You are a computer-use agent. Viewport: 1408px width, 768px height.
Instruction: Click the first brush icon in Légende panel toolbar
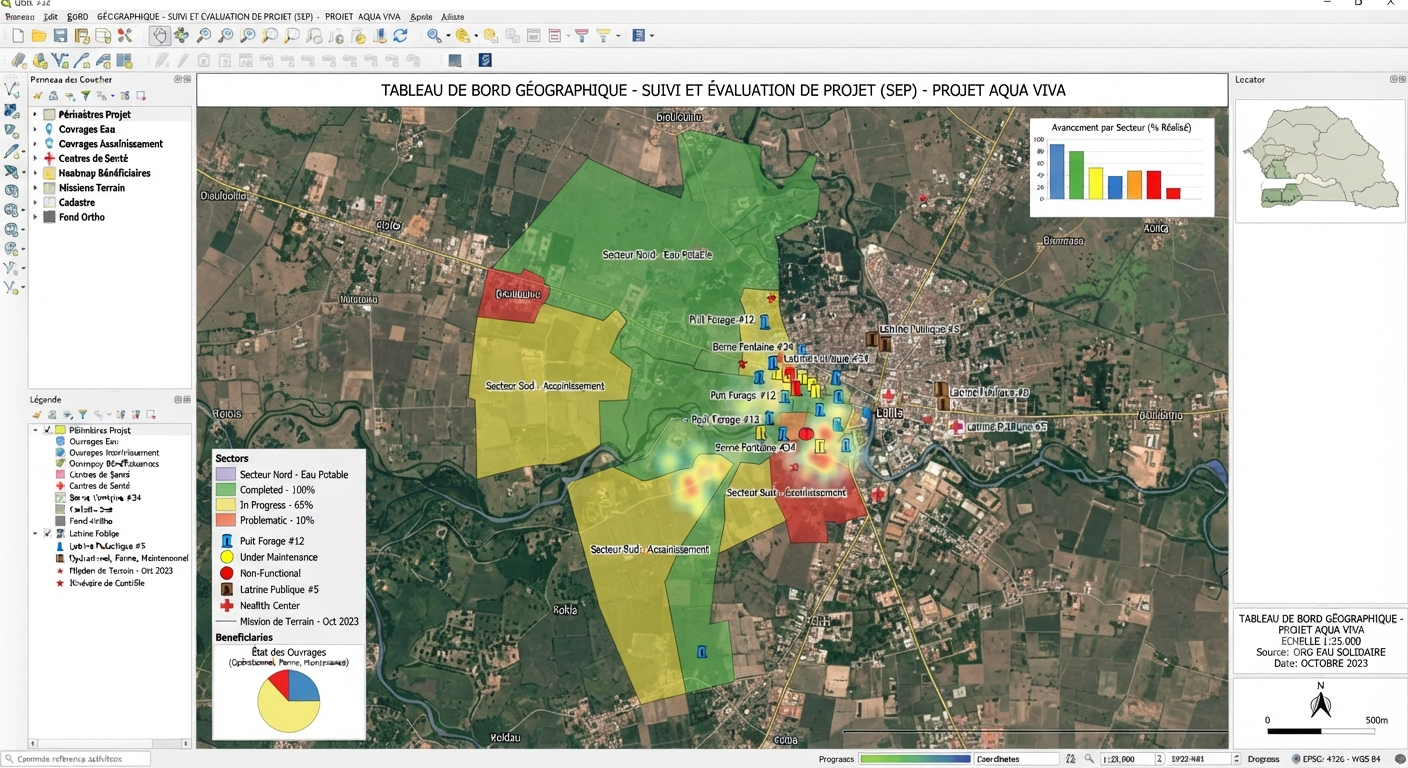tap(37, 415)
